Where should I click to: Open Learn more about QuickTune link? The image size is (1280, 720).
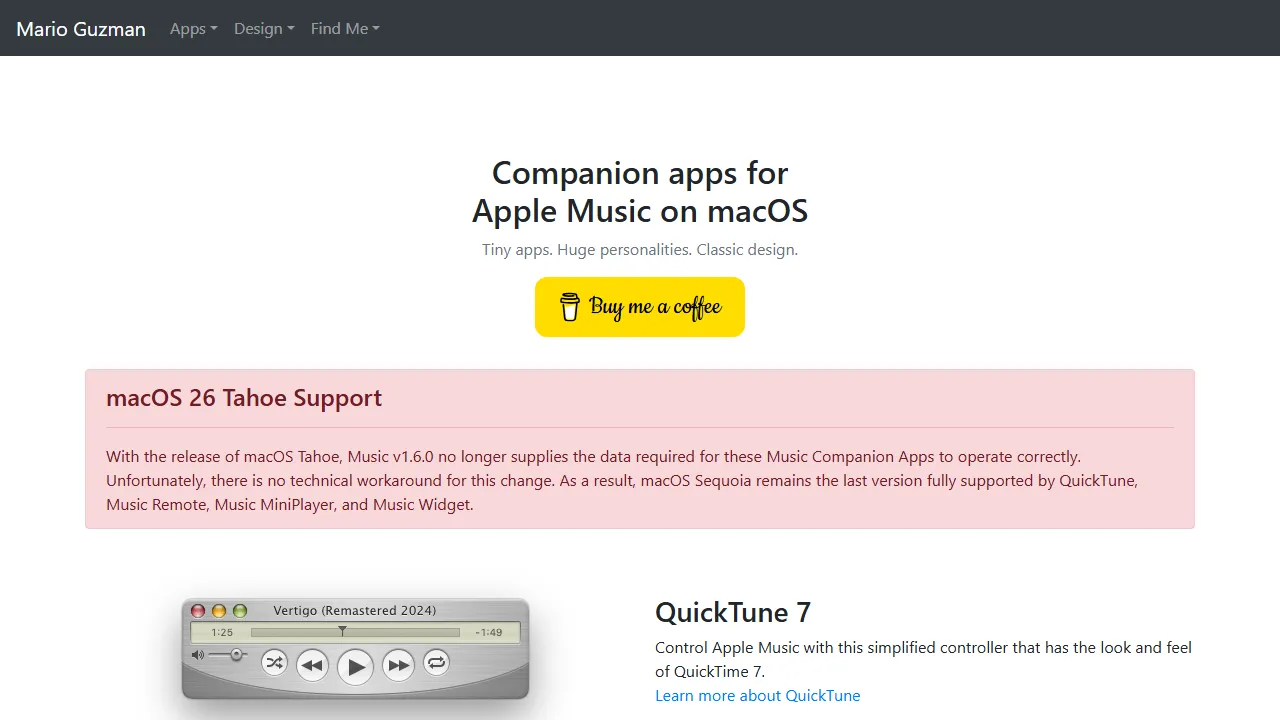(757, 695)
